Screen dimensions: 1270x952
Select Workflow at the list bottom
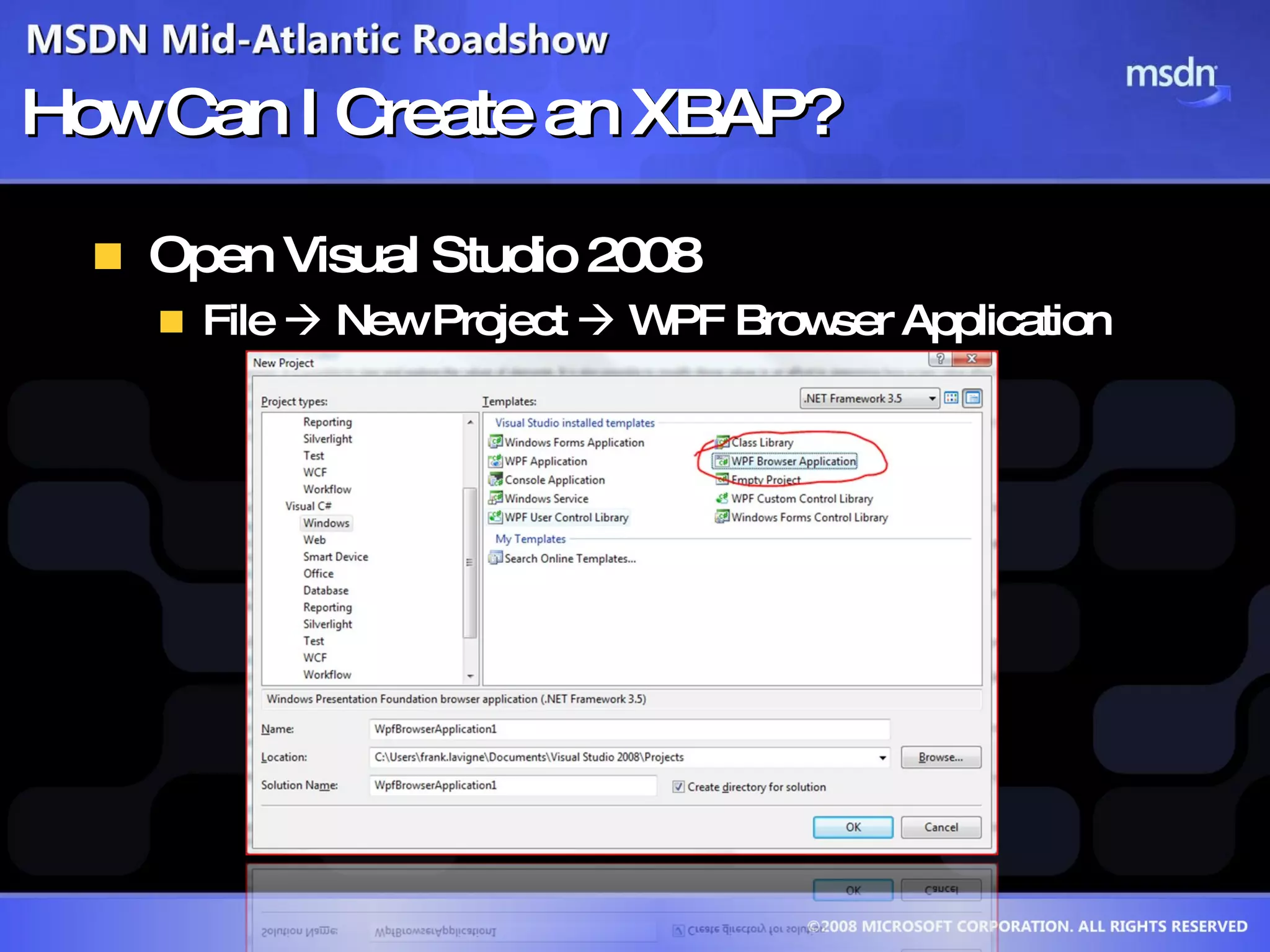(x=327, y=674)
